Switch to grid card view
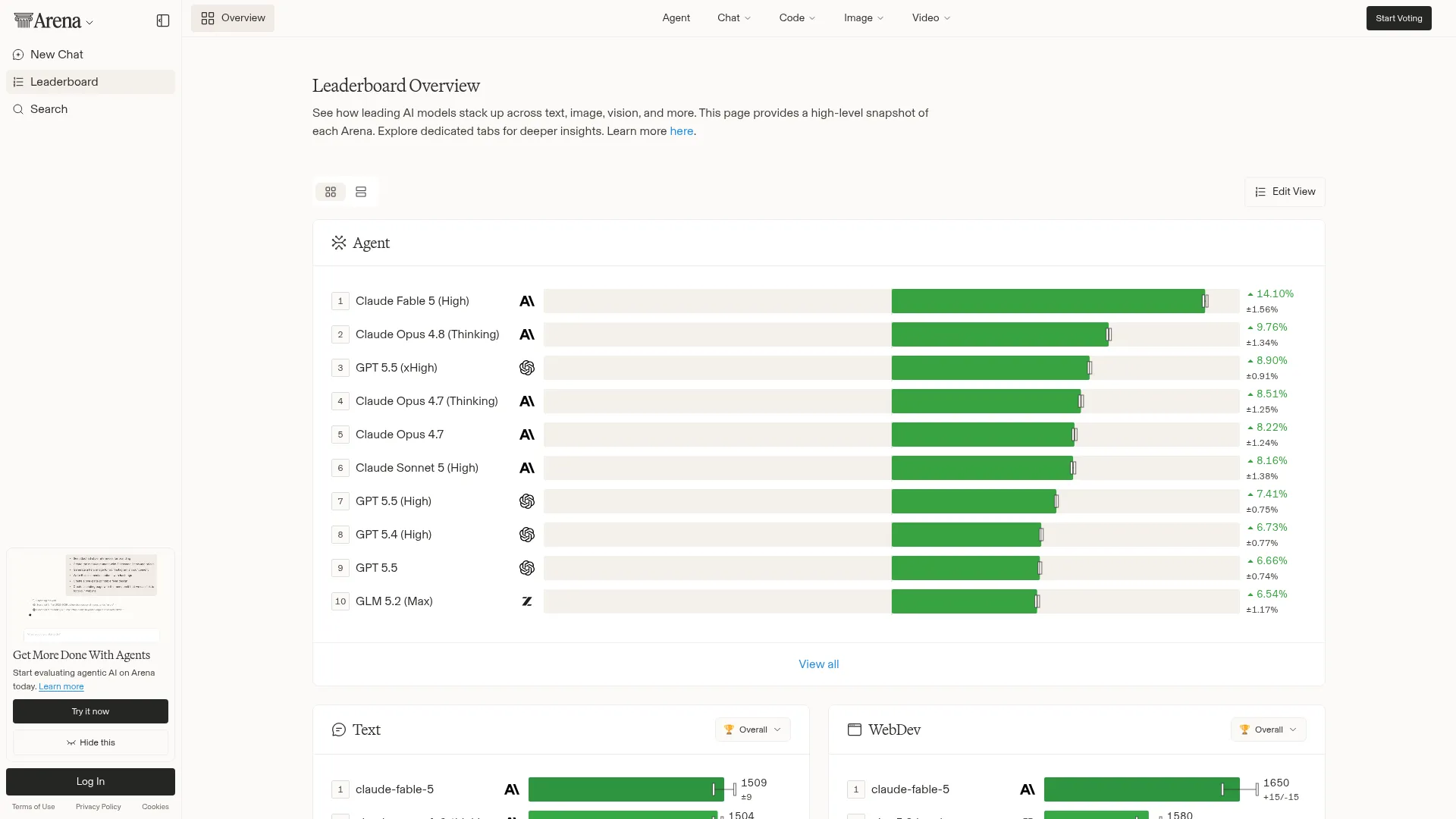 tap(331, 192)
